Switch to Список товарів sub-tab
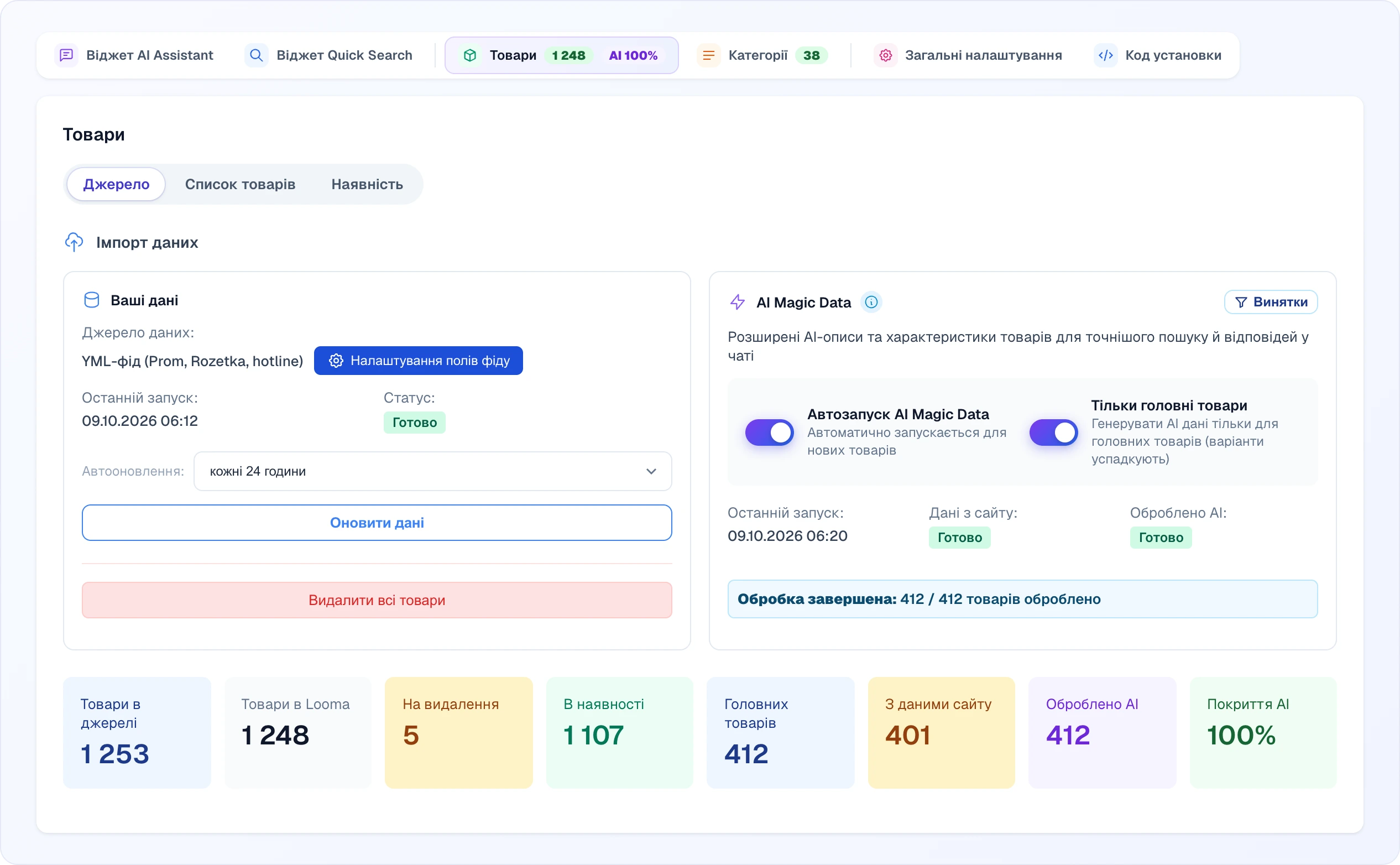This screenshot has width=1400, height=865. (240, 184)
